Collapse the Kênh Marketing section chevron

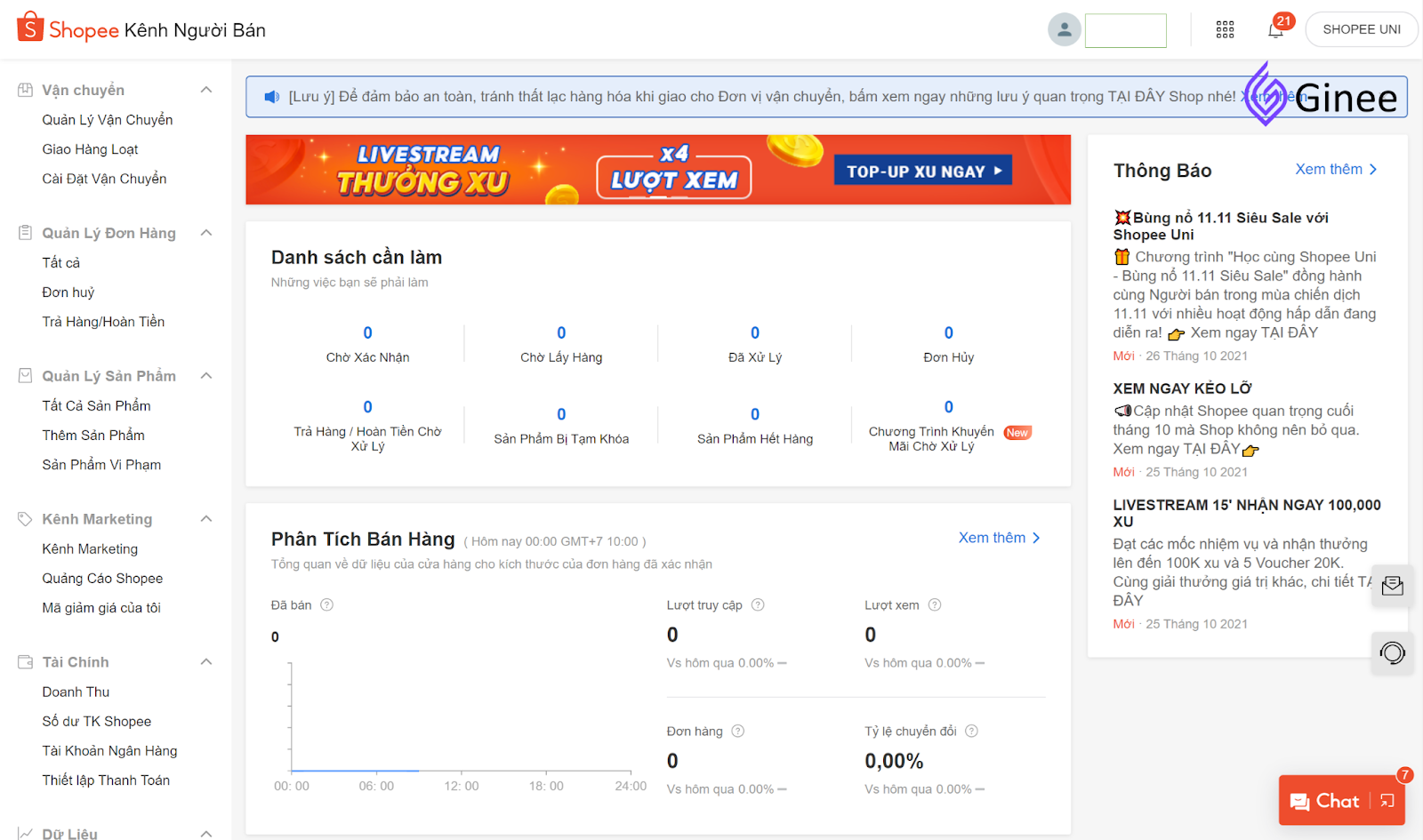tap(206, 519)
